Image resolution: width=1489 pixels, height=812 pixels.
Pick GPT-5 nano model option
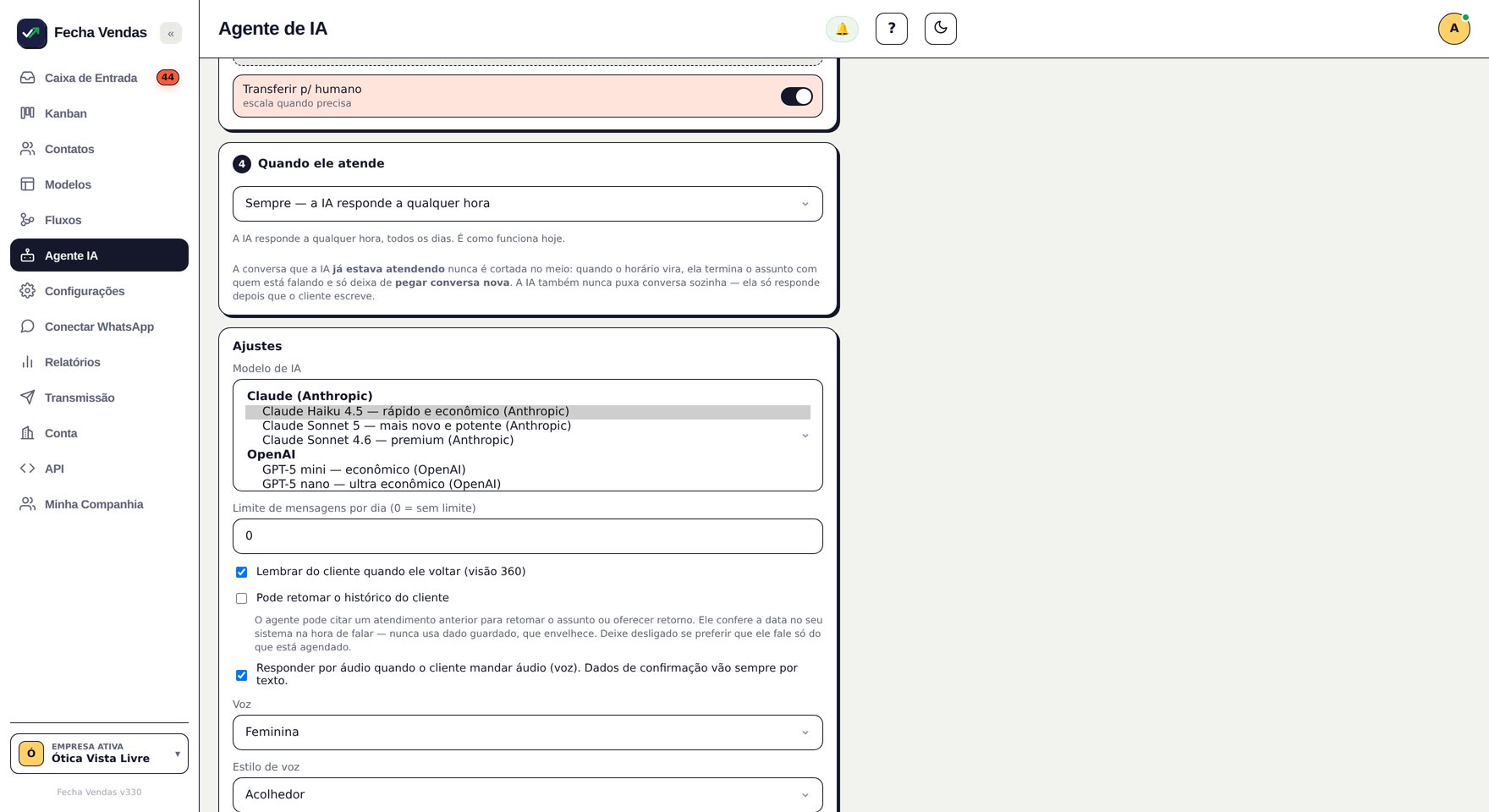point(528,485)
